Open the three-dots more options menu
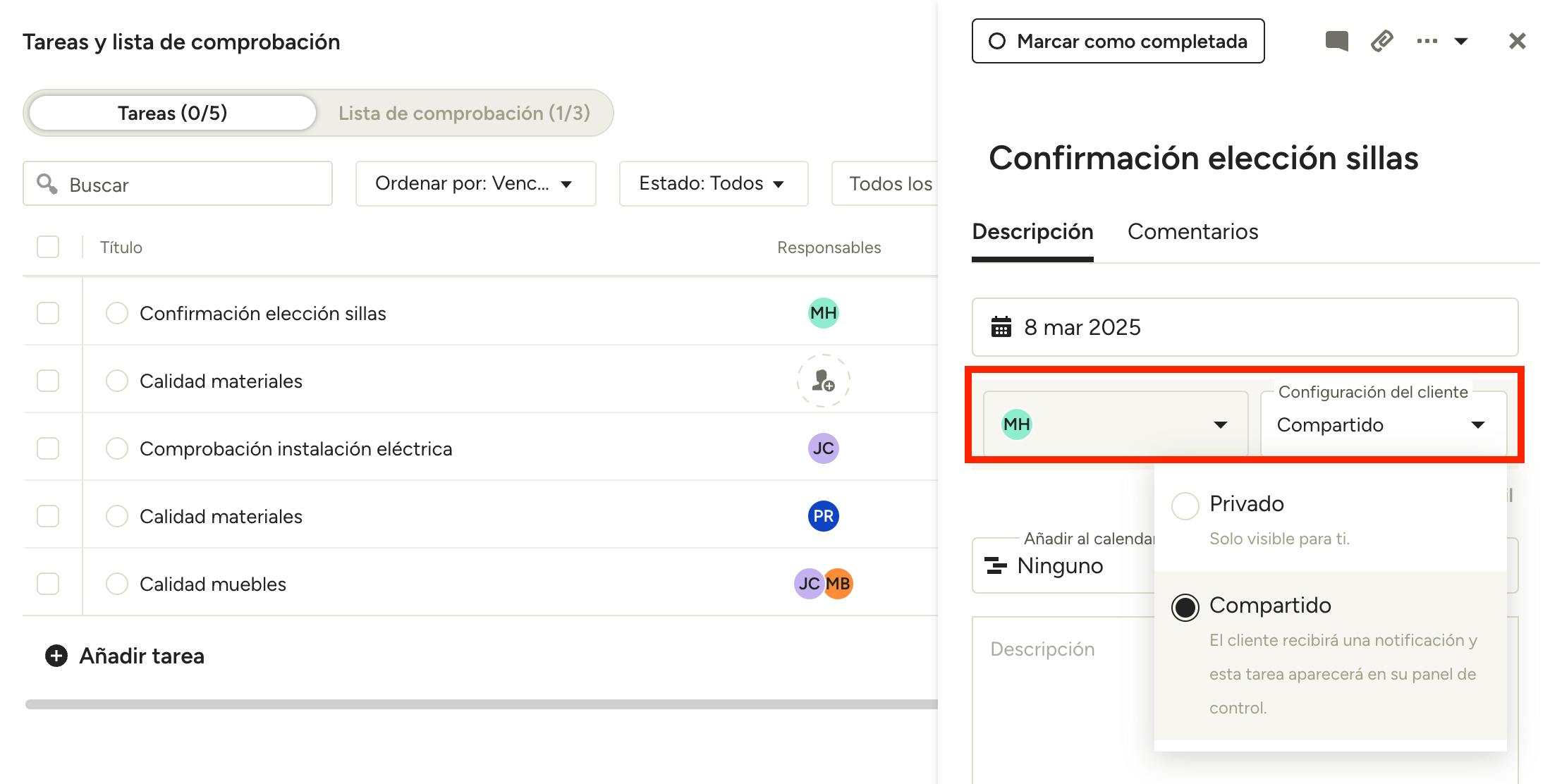This screenshot has width=1550, height=784. [x=1427, y=41]
